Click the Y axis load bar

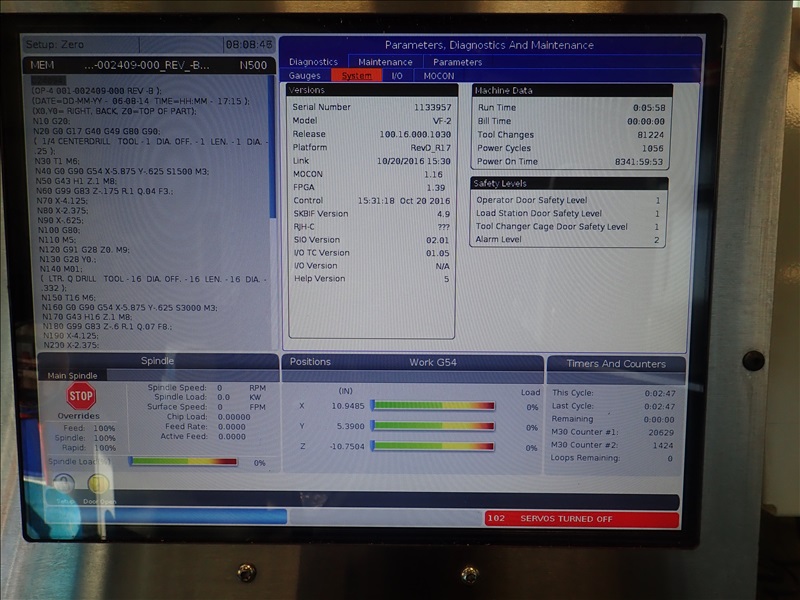pos(432,426)
